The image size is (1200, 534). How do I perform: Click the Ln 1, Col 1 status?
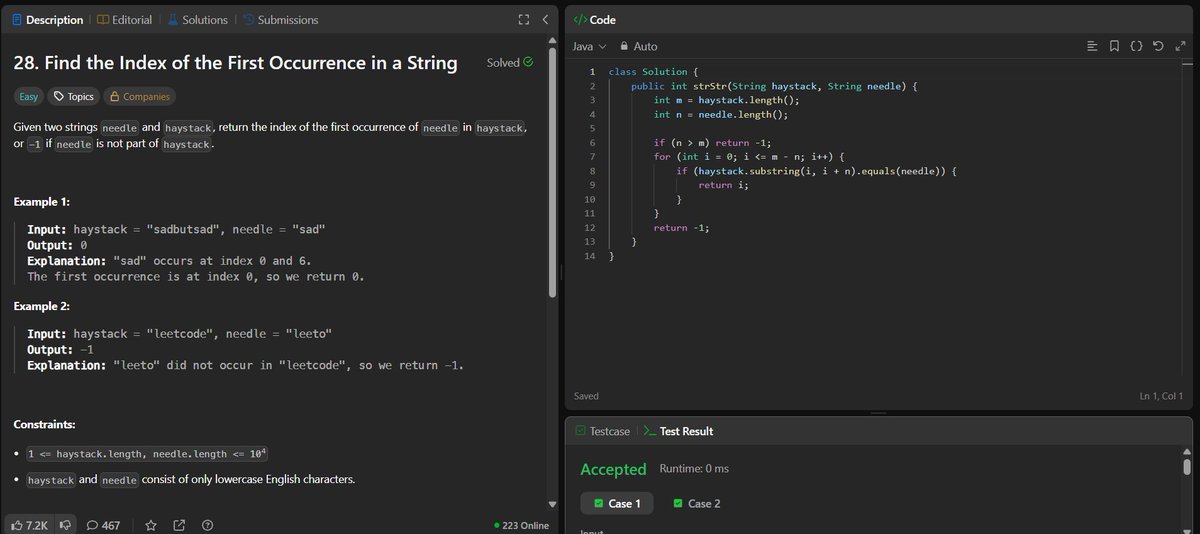click(1161, 396)
